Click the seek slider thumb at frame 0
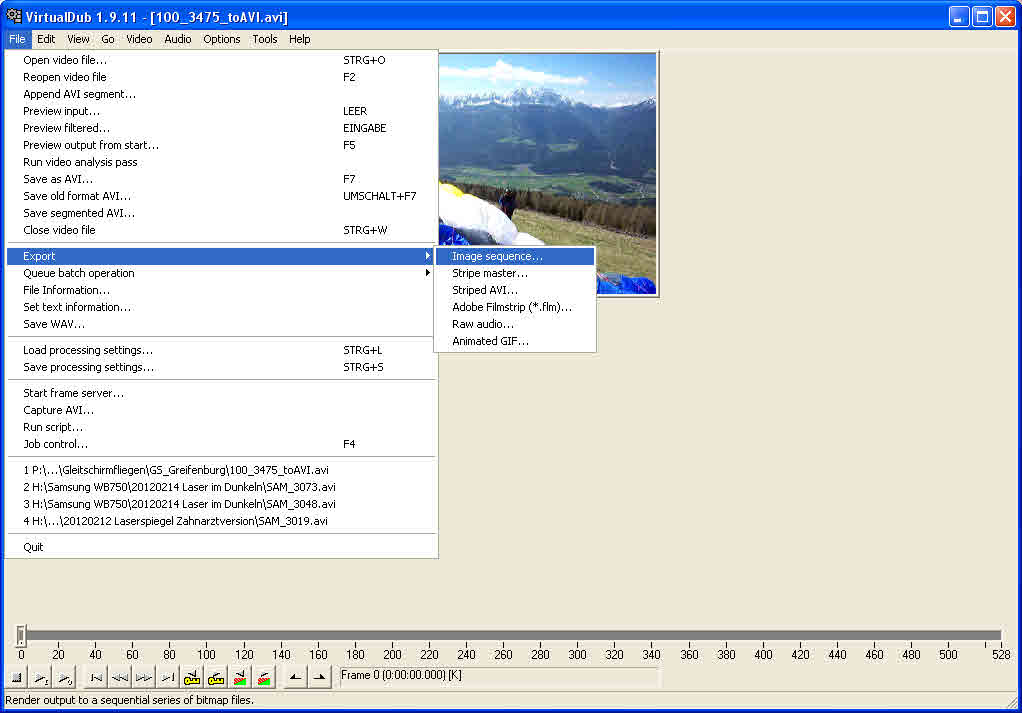Image resolution: width=1022 pixels, height=713 pixels. tap(21, 635)
